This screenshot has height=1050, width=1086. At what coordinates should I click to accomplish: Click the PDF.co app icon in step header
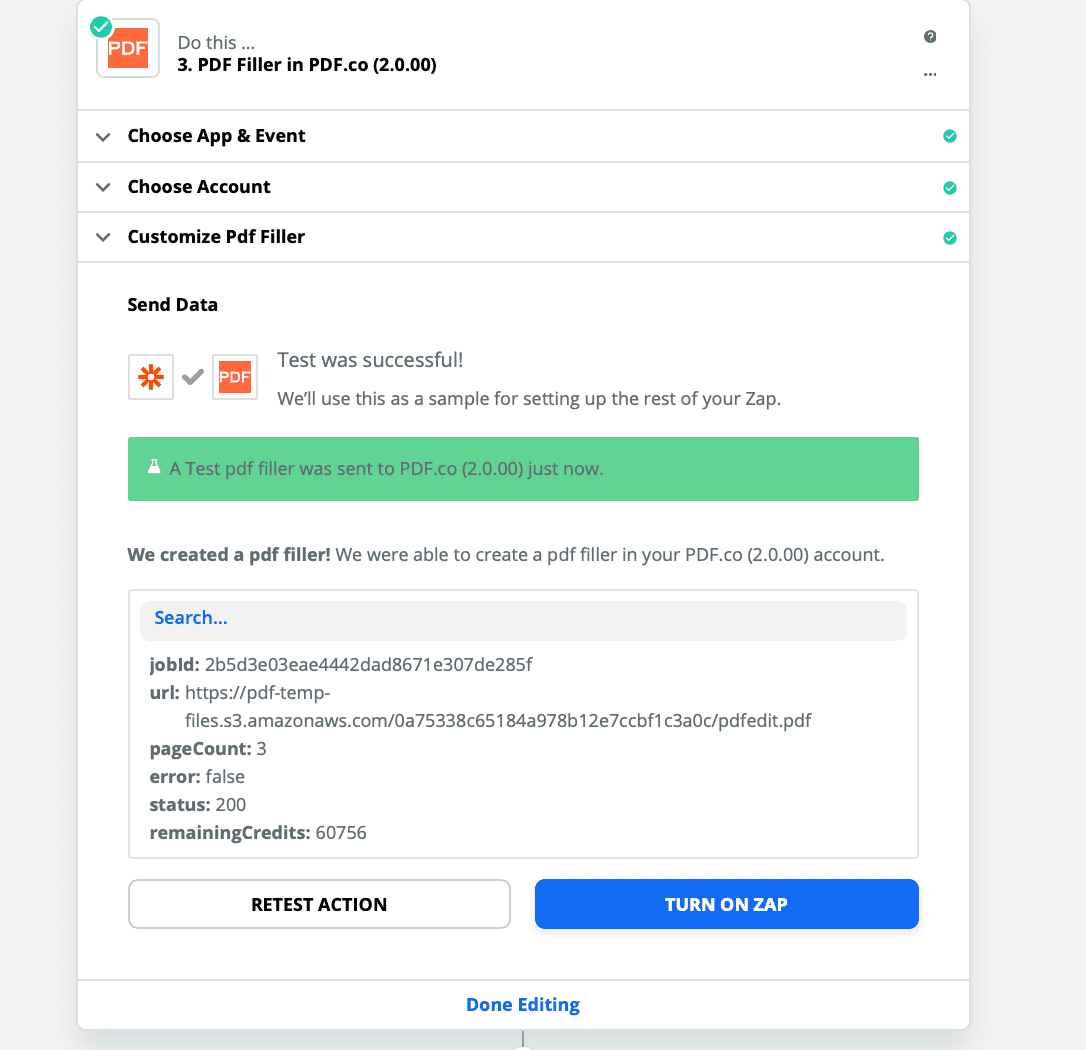128,48
